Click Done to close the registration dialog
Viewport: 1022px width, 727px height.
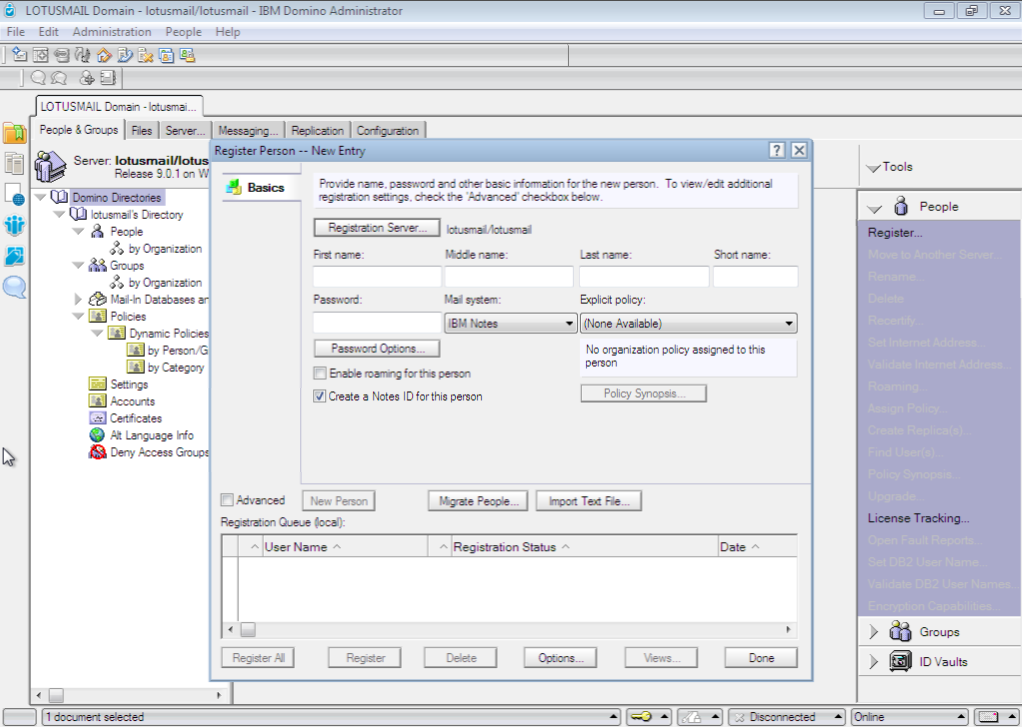pyautogui.click(x=761, y=658)
